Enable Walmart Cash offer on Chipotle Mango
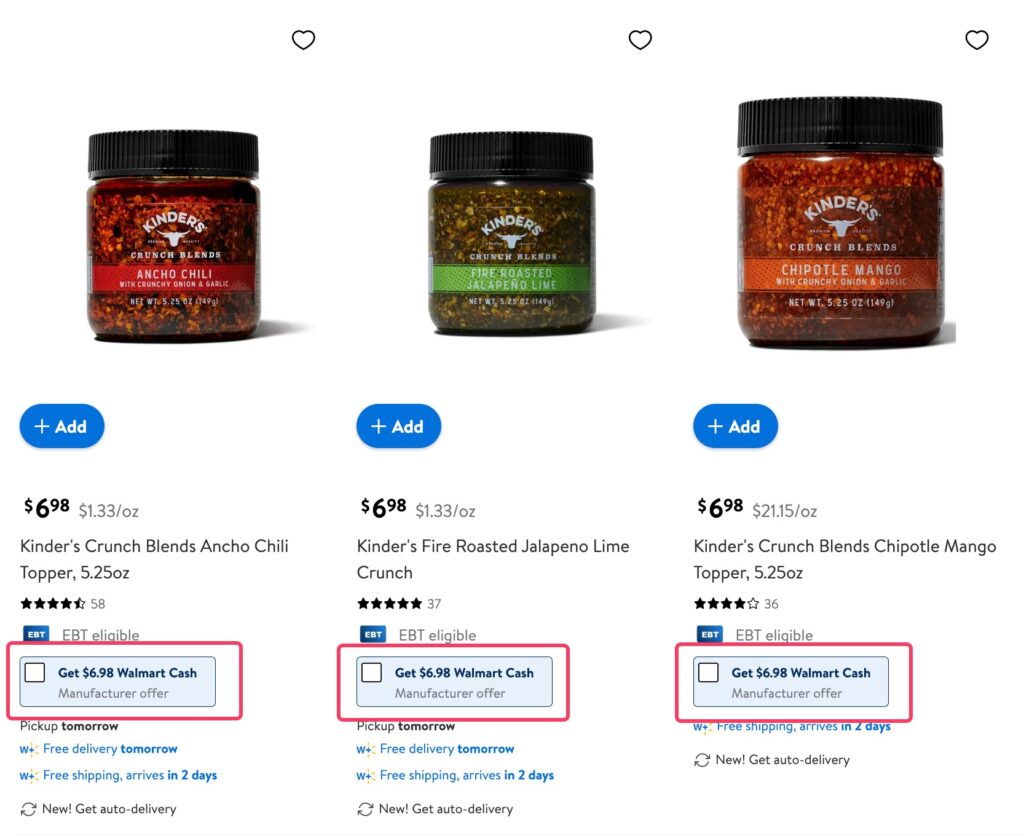 click(708, 672)
